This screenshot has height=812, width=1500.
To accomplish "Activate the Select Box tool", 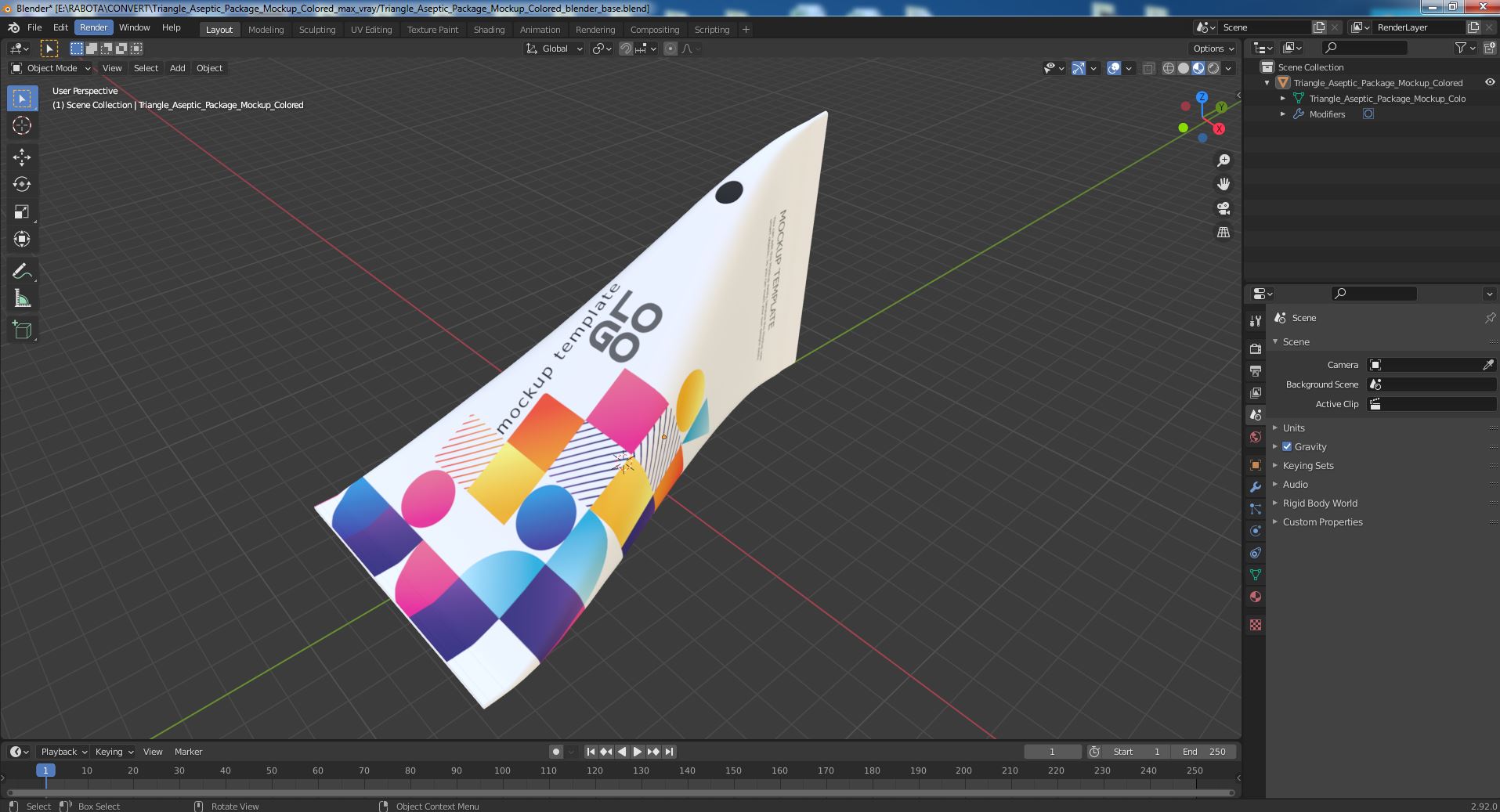I will point(22,99).
